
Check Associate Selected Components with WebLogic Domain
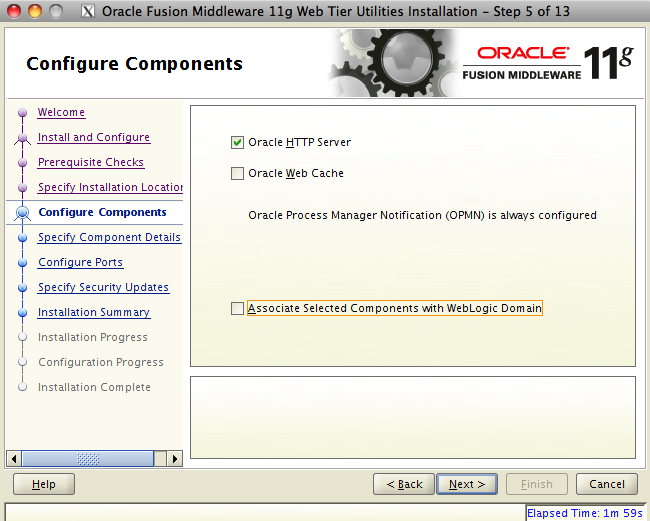237,309
